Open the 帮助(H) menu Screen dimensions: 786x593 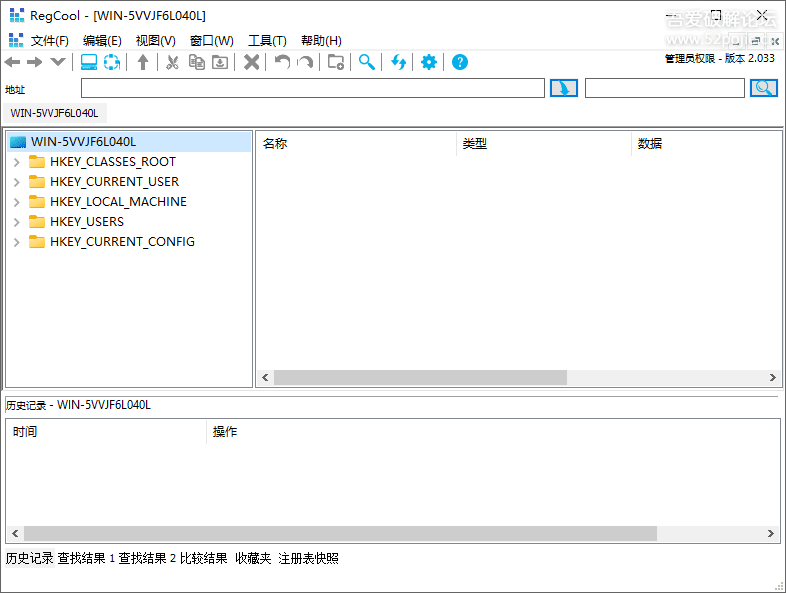[x=321, y=41]
